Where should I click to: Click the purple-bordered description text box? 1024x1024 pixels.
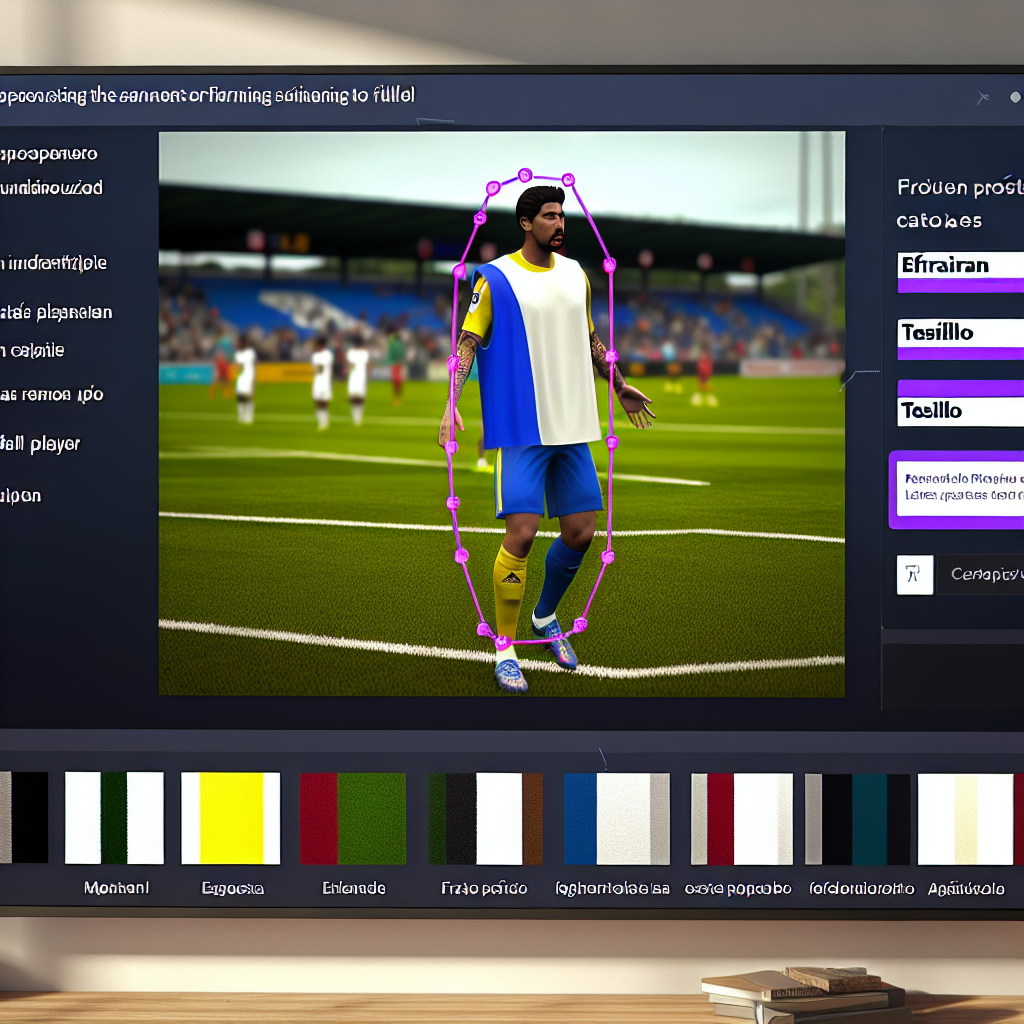pyautogui.click(x=958, y=488)
